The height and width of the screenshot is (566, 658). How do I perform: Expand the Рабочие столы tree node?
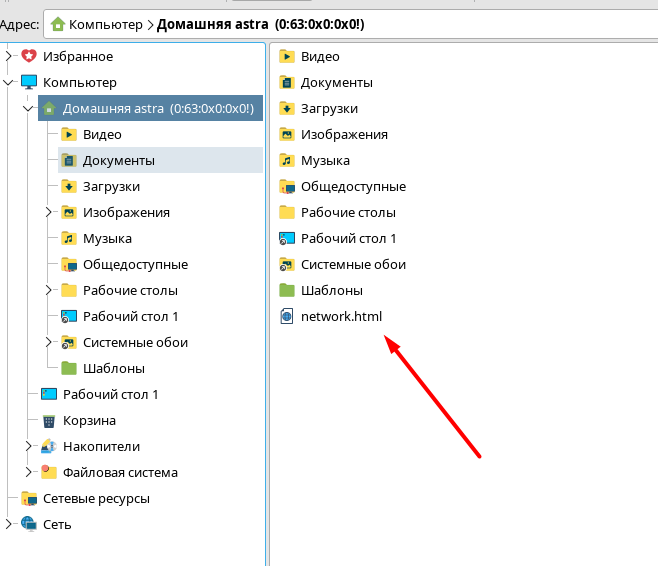click(x=49, y=290)
